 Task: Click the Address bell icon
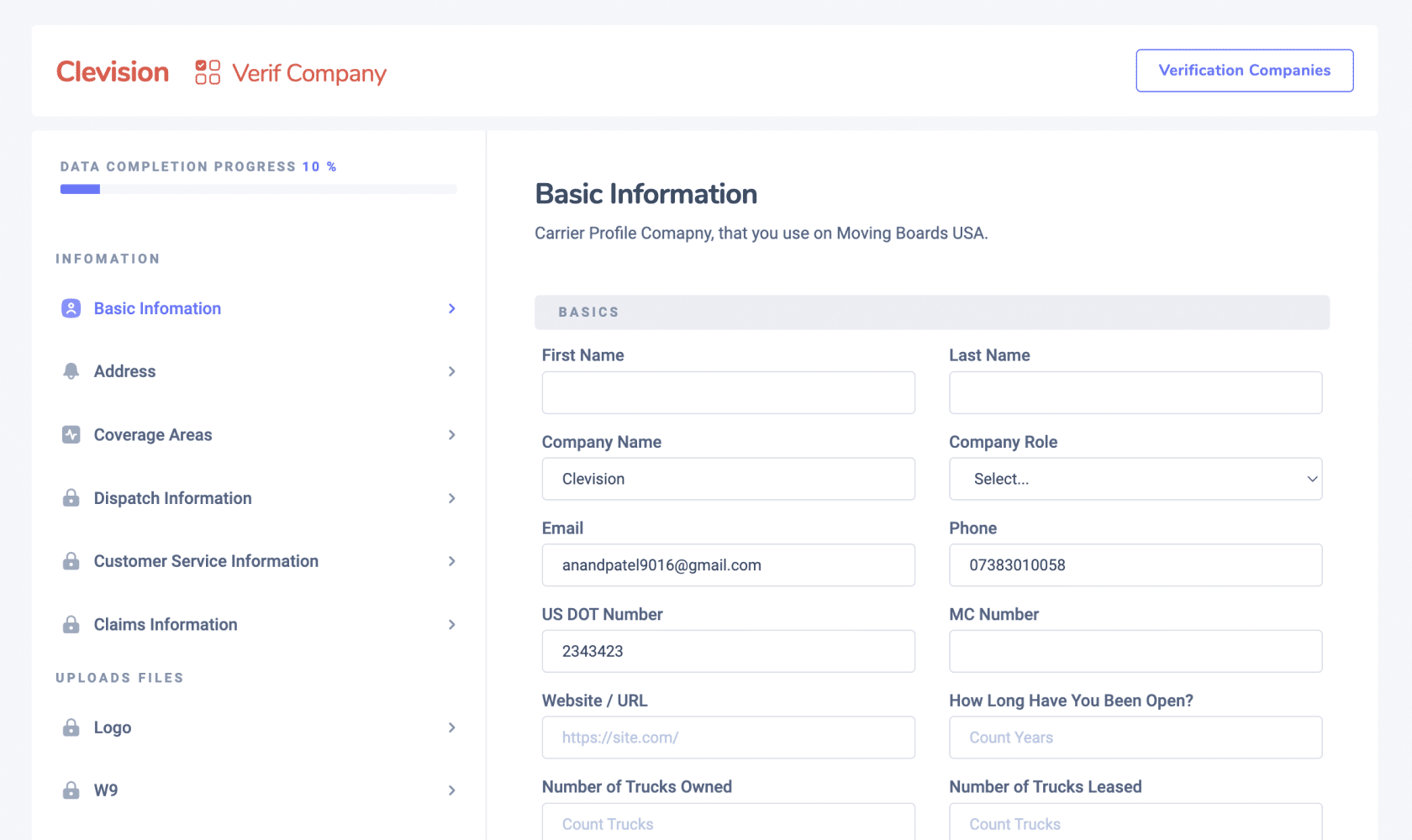coord(71,371)
